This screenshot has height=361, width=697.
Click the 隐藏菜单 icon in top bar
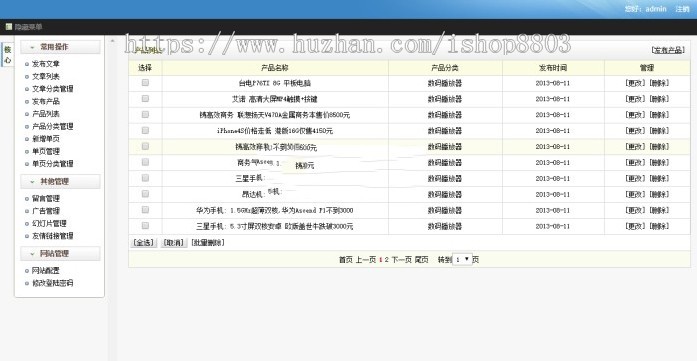(x=8, y=27)
